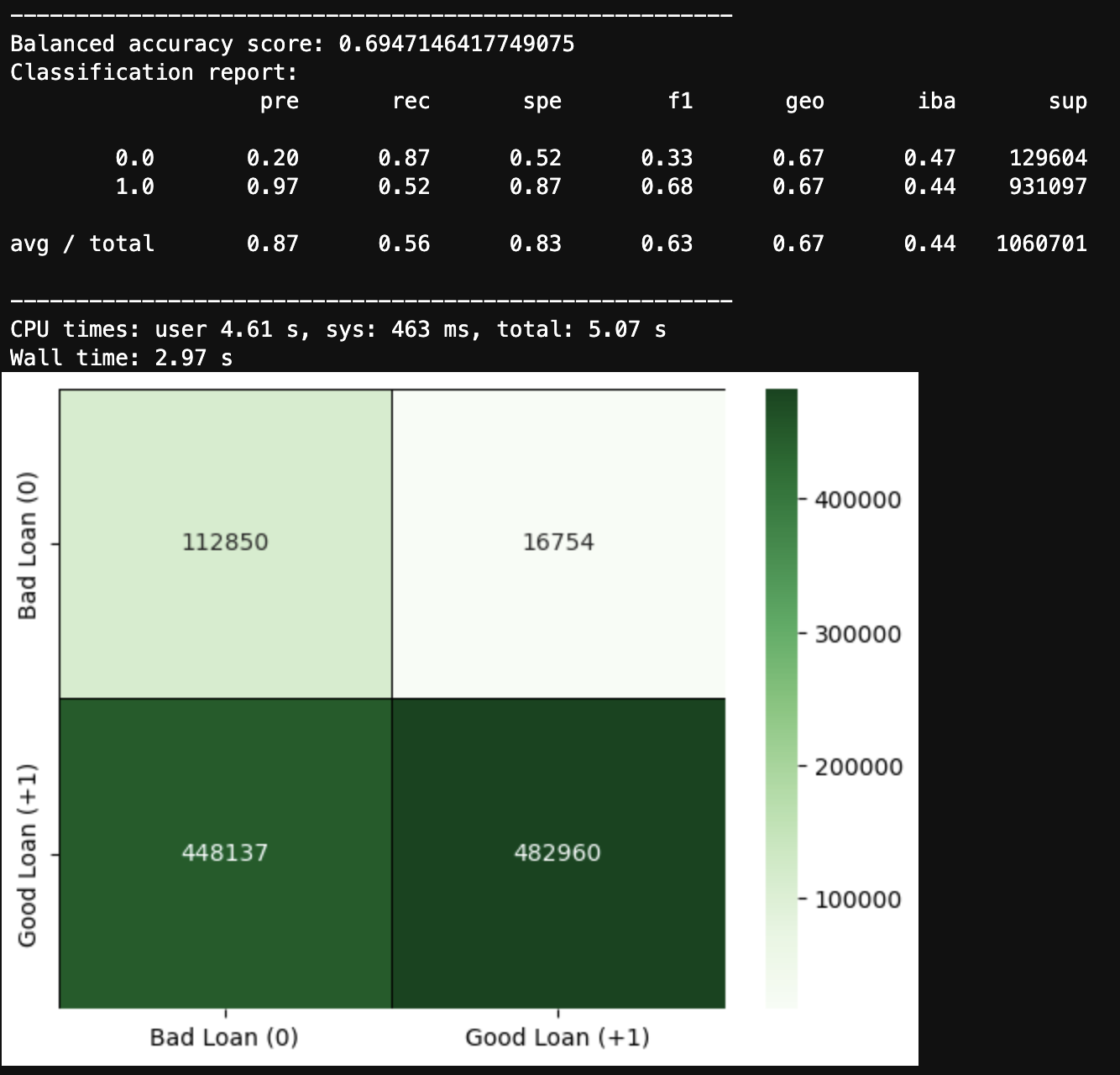Click iba value 0.47 for class 0.0
This screenshot has width=1120, height=1075.
[929, 158]
